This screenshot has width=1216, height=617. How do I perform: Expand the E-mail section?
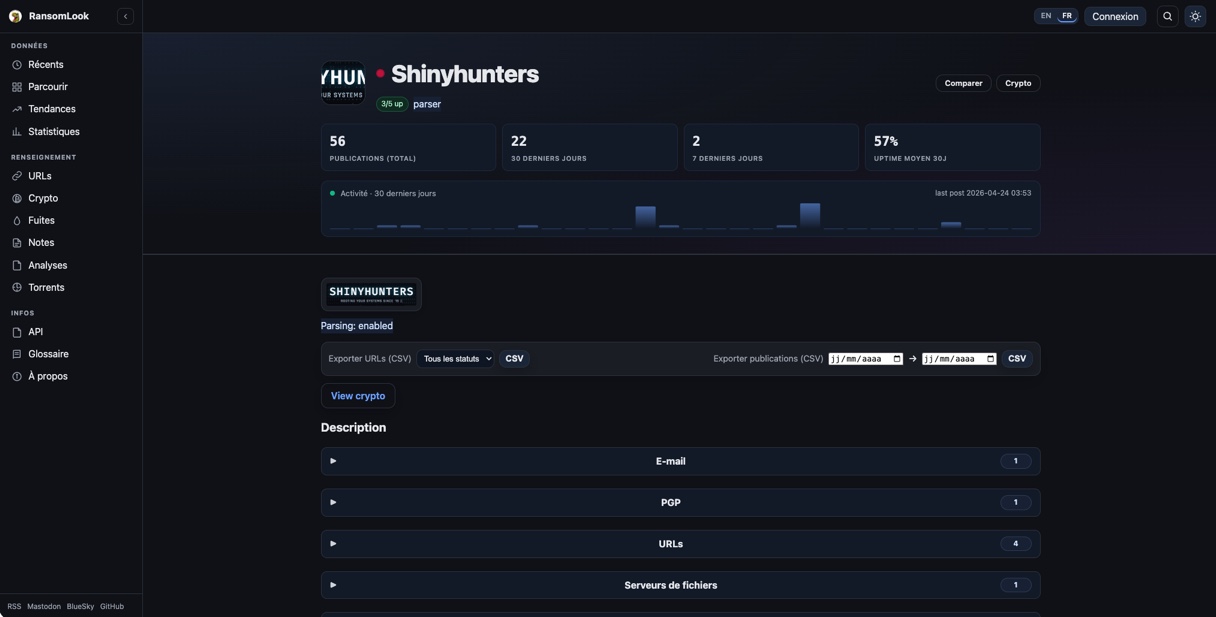point(670,461)
